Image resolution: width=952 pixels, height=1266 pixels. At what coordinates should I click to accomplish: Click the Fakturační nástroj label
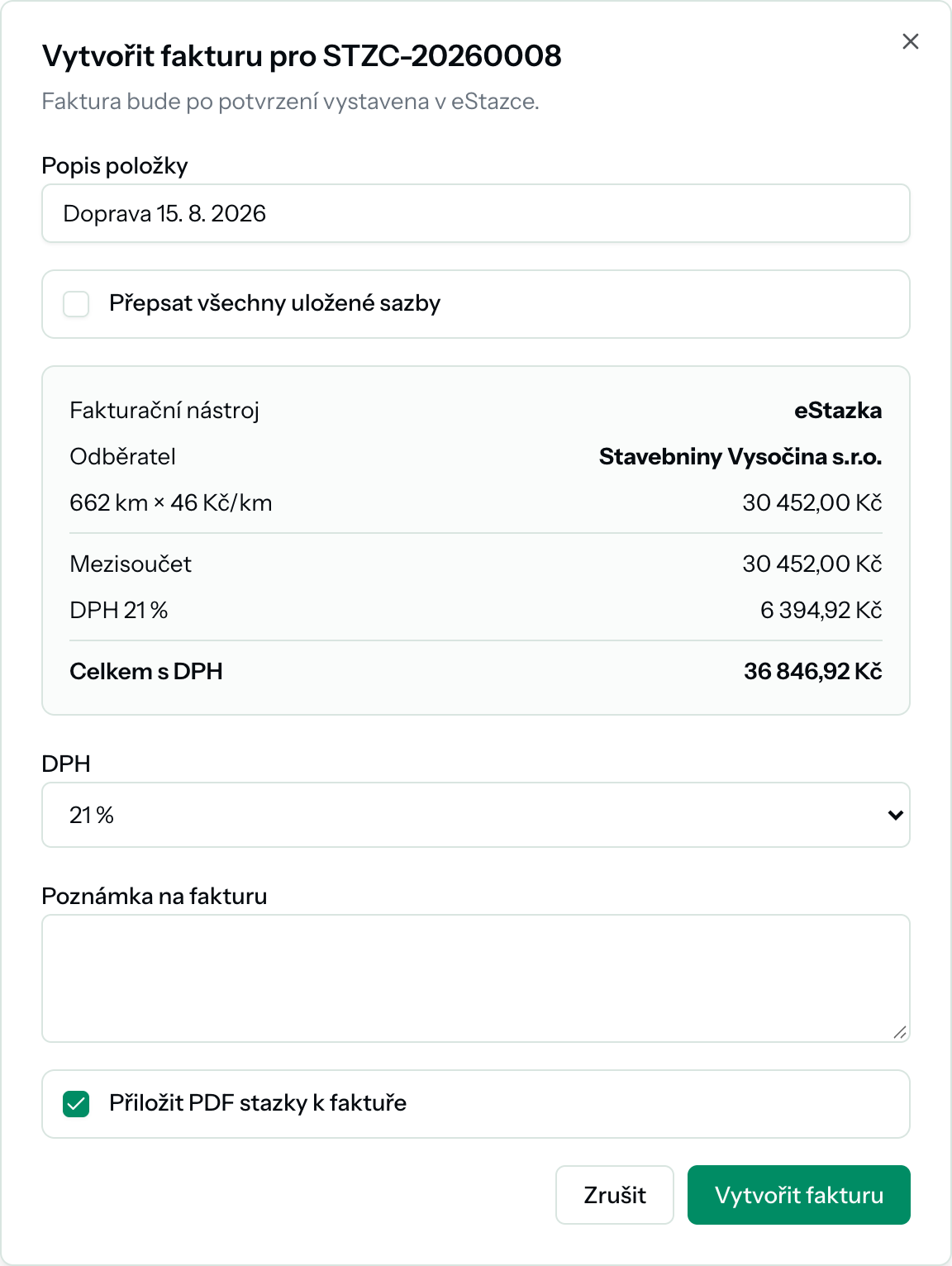[x=164, y=411]
